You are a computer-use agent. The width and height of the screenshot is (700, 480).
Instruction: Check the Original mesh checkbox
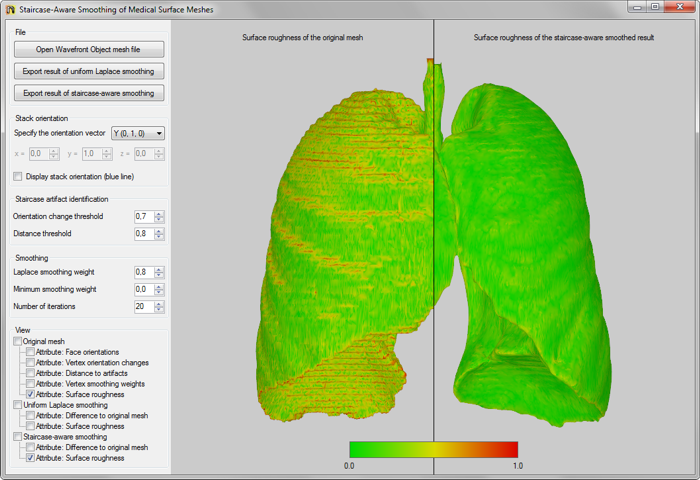pyautogui.click(x=17, y=342)
